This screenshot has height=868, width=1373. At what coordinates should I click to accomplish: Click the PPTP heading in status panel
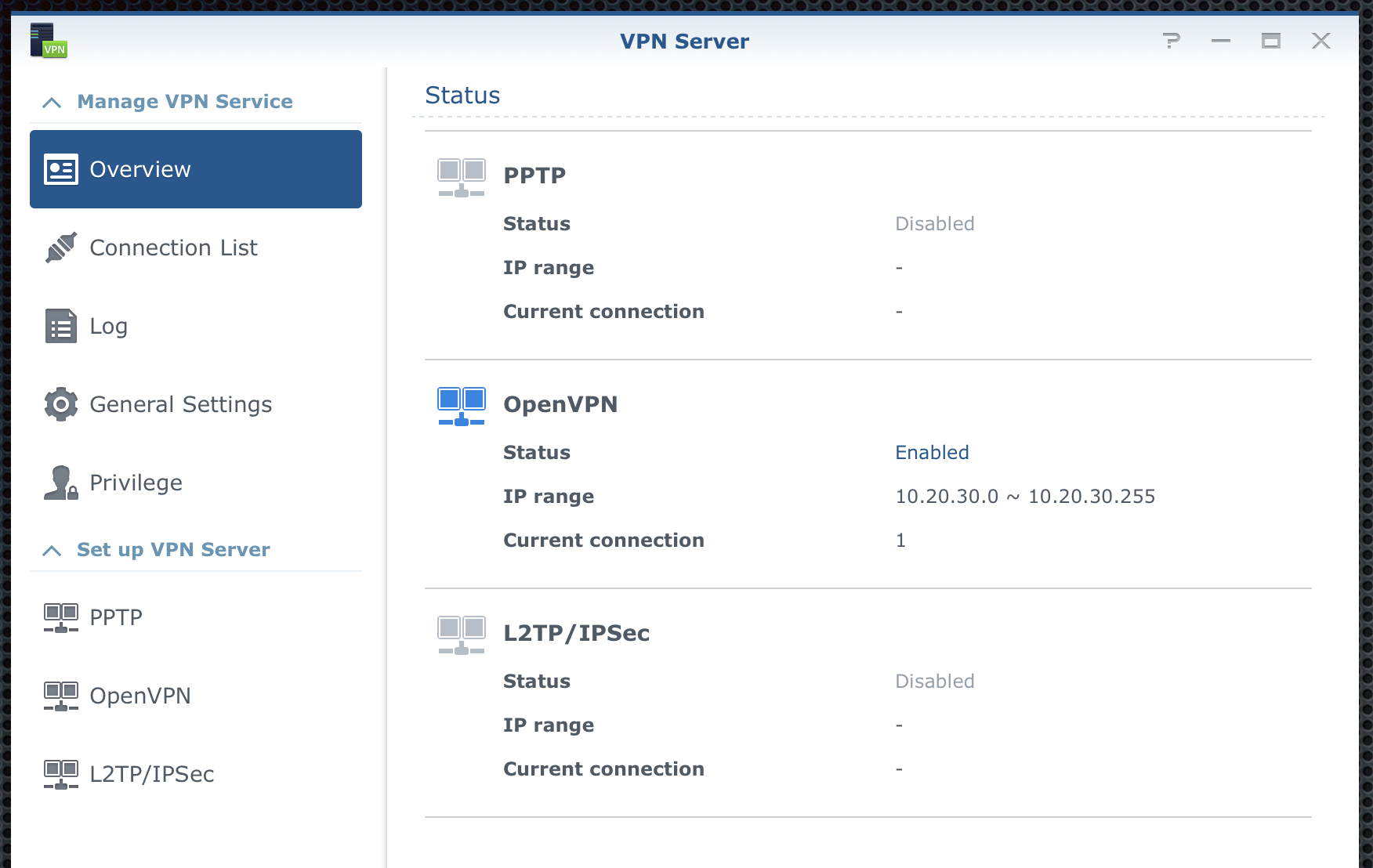534,175
